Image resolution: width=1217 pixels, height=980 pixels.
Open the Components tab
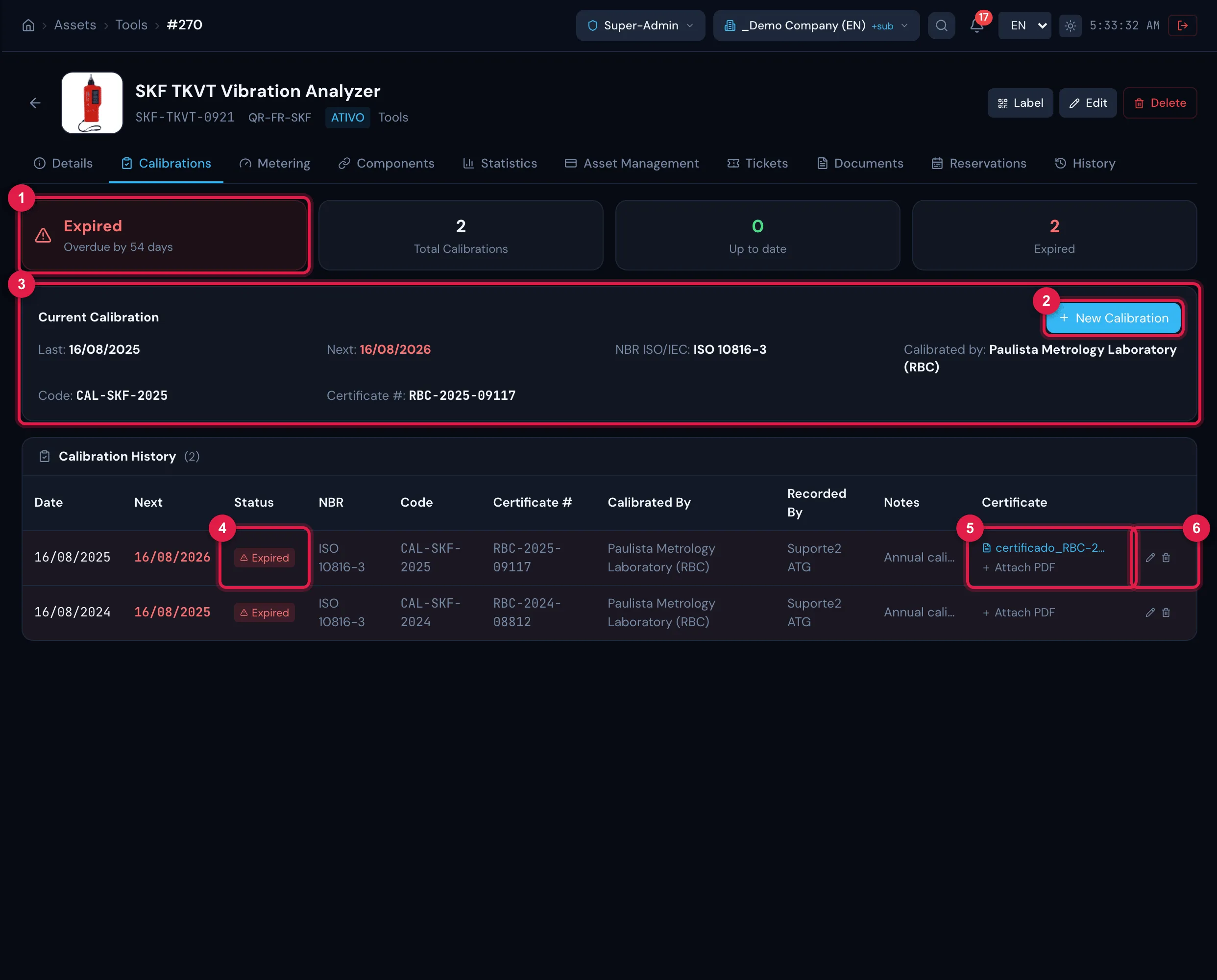click(x=386, y=163)
